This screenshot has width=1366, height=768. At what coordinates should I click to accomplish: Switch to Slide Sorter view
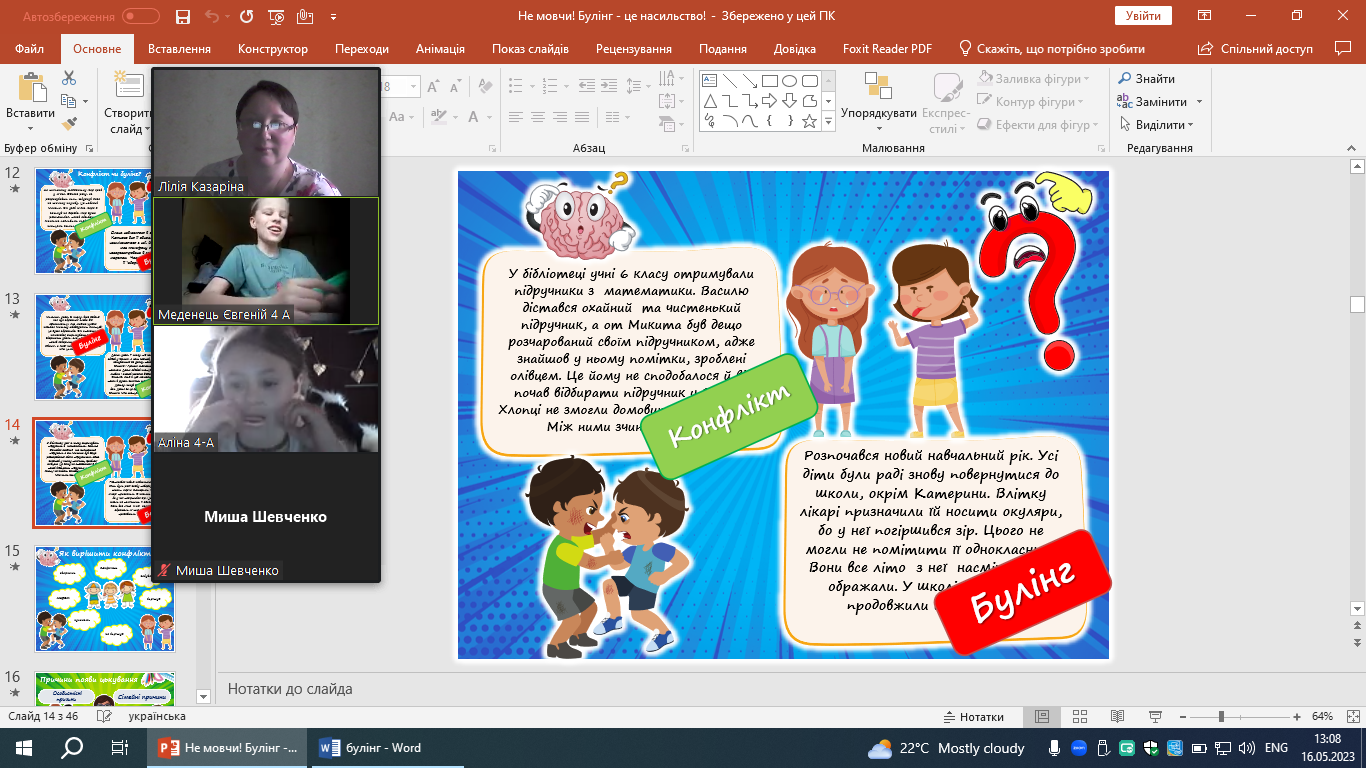click(x=1079, y=717)
